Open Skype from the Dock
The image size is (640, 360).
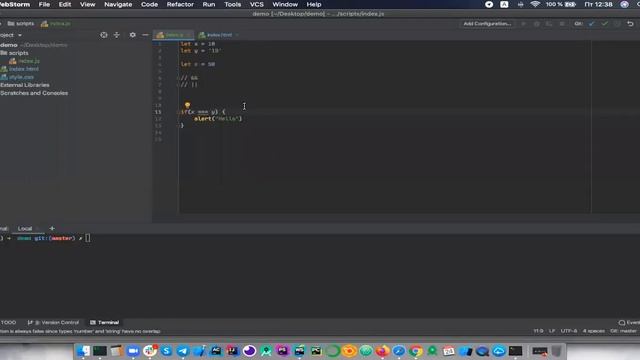tap(166, 351)
